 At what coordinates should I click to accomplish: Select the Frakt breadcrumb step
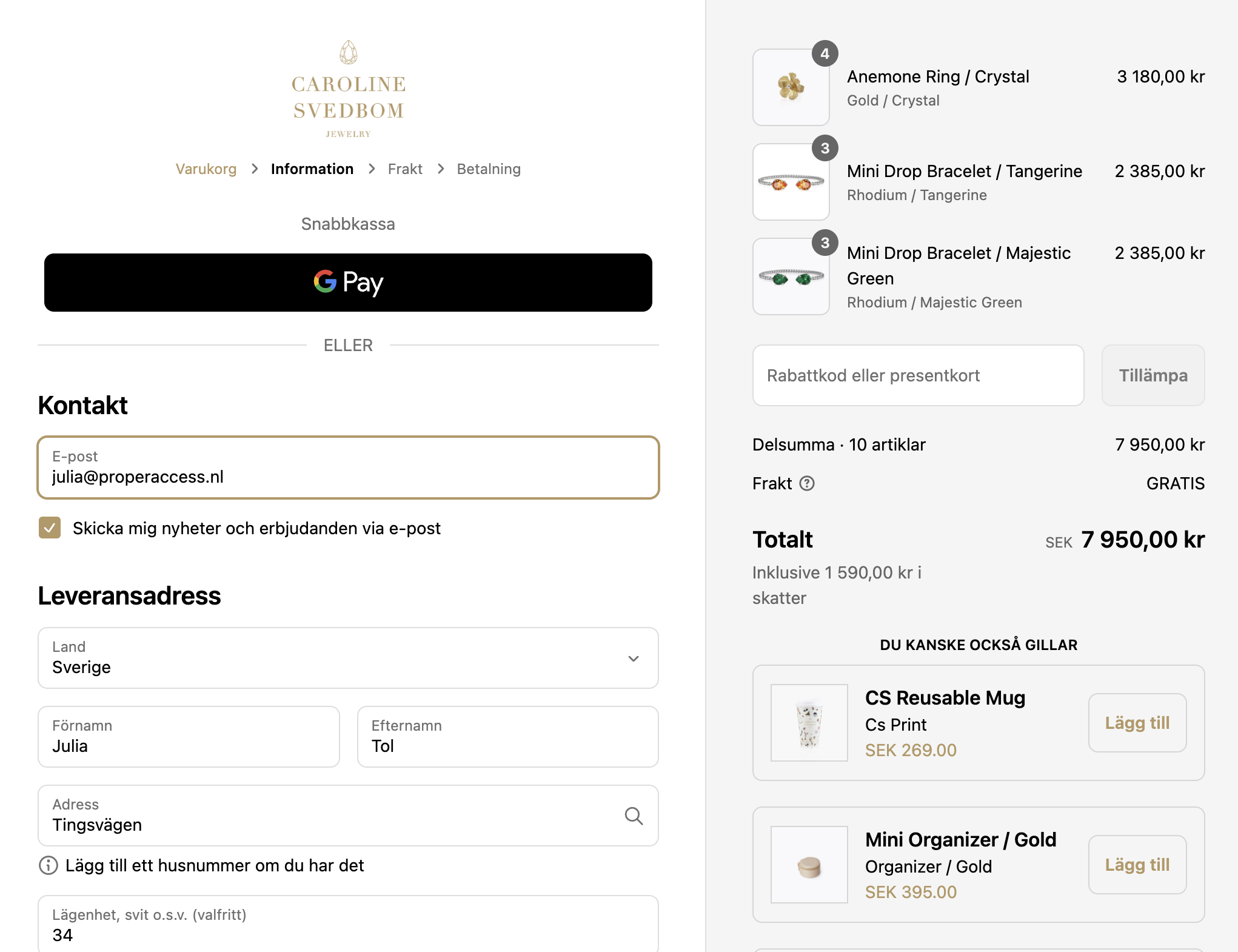pos(405,169)
